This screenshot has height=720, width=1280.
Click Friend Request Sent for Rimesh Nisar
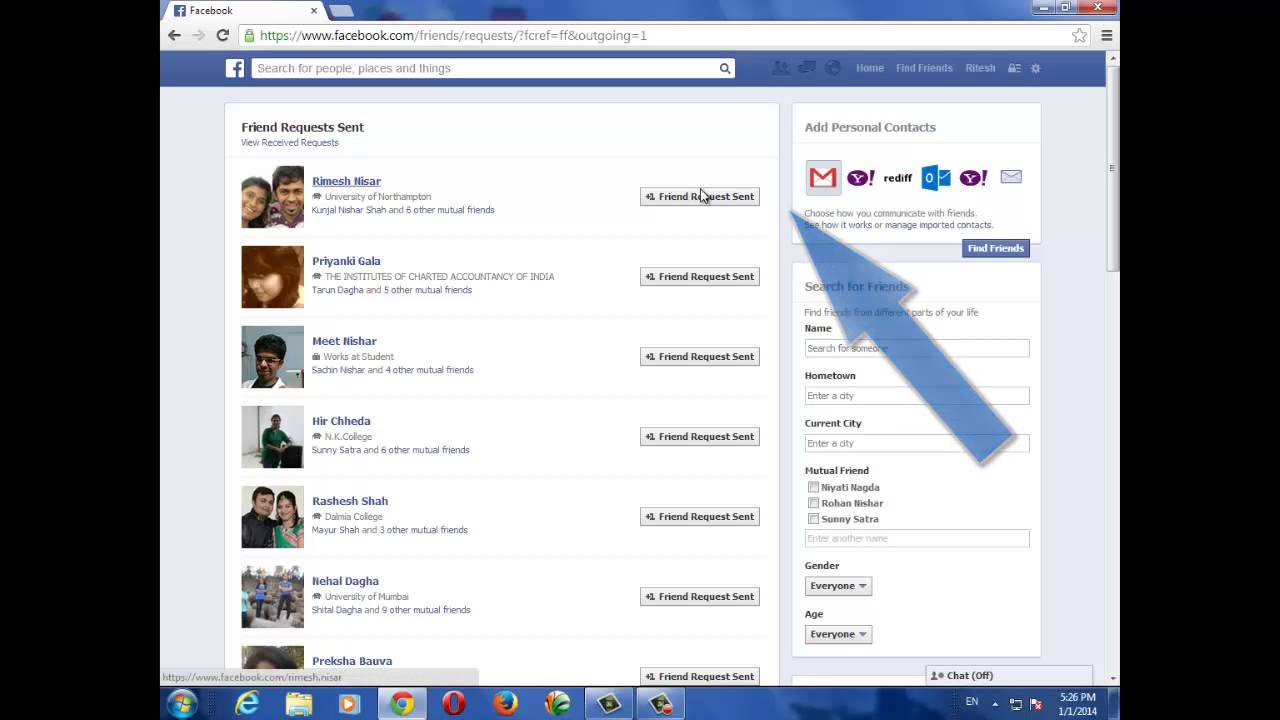pos(700,196)
